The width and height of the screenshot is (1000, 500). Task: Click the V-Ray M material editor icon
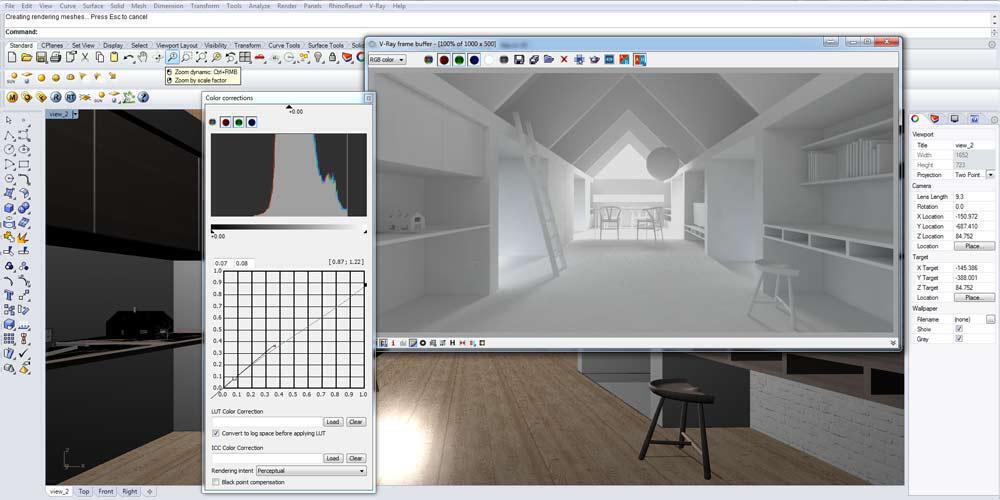pyautogui.click(x=12, y=97)
